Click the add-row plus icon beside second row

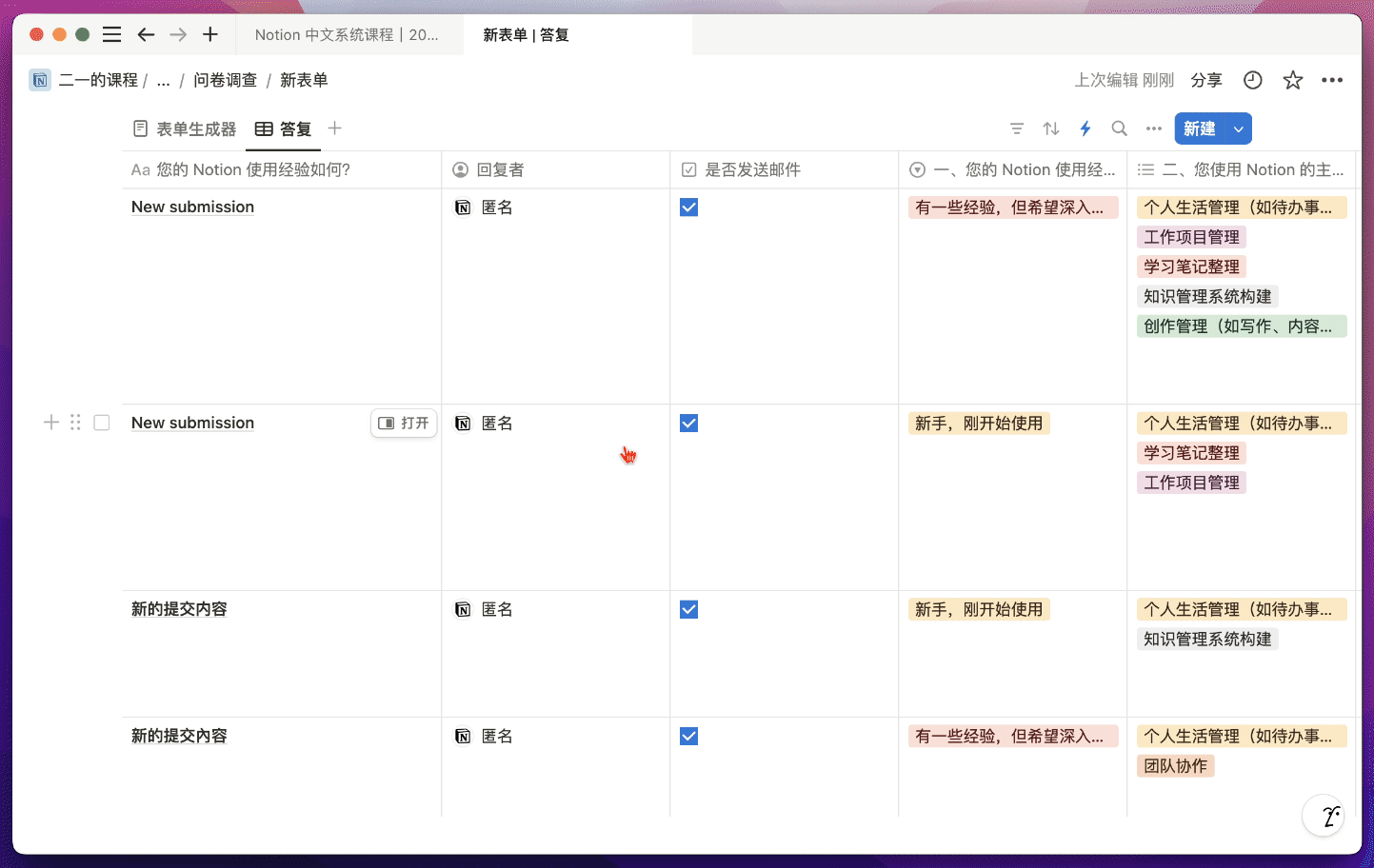pyautogui.click(x=51, y=423)
